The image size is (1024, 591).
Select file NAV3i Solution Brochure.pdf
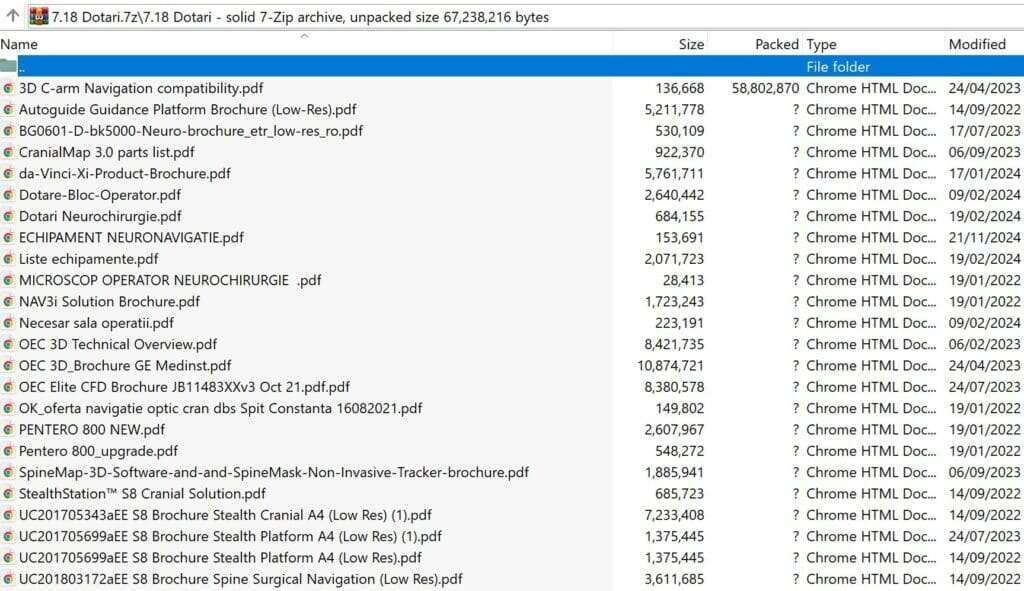pyautogui.click(x=109, y=302)
